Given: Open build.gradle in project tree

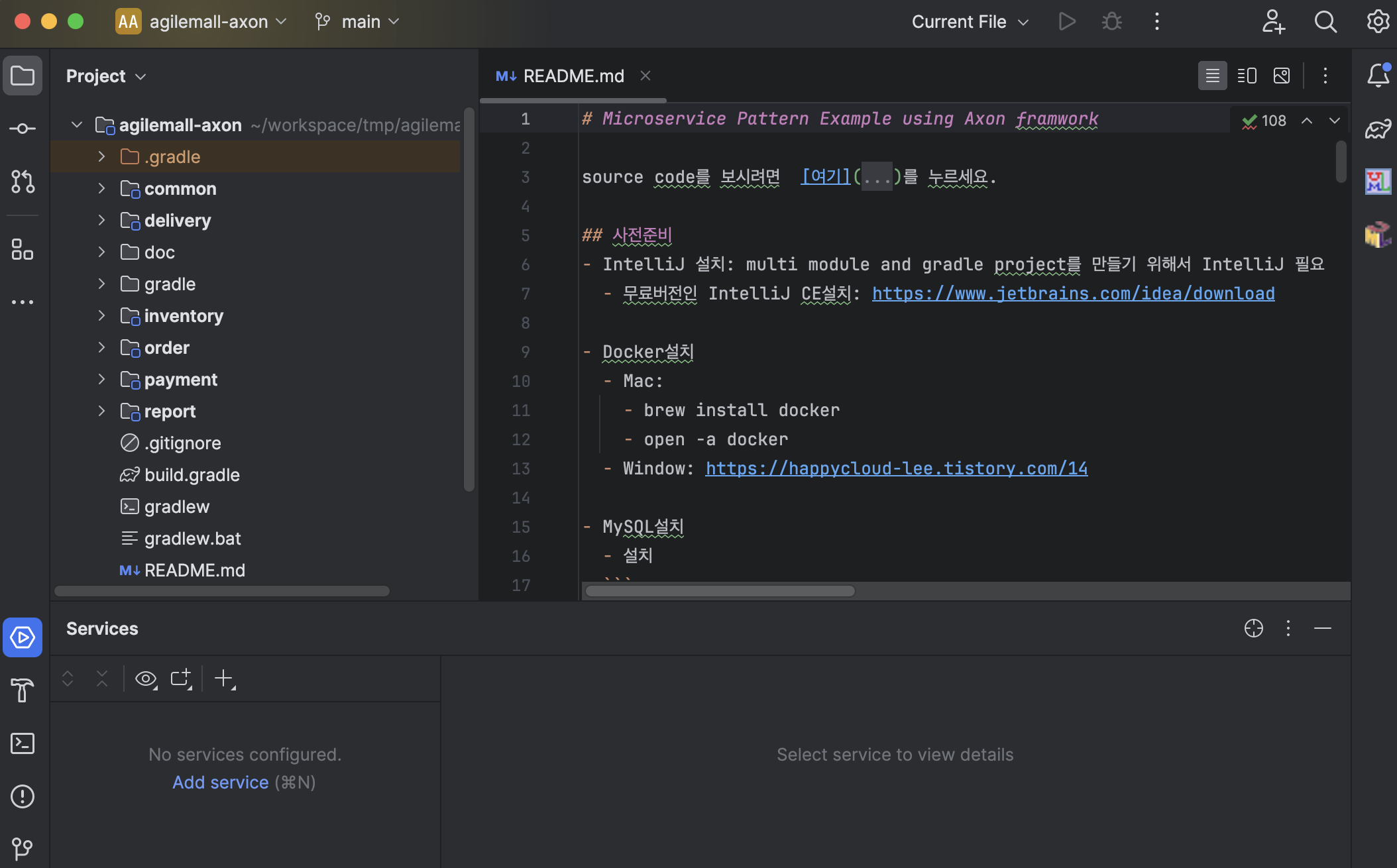Looking at the screenshot, I should pos(192,475).
